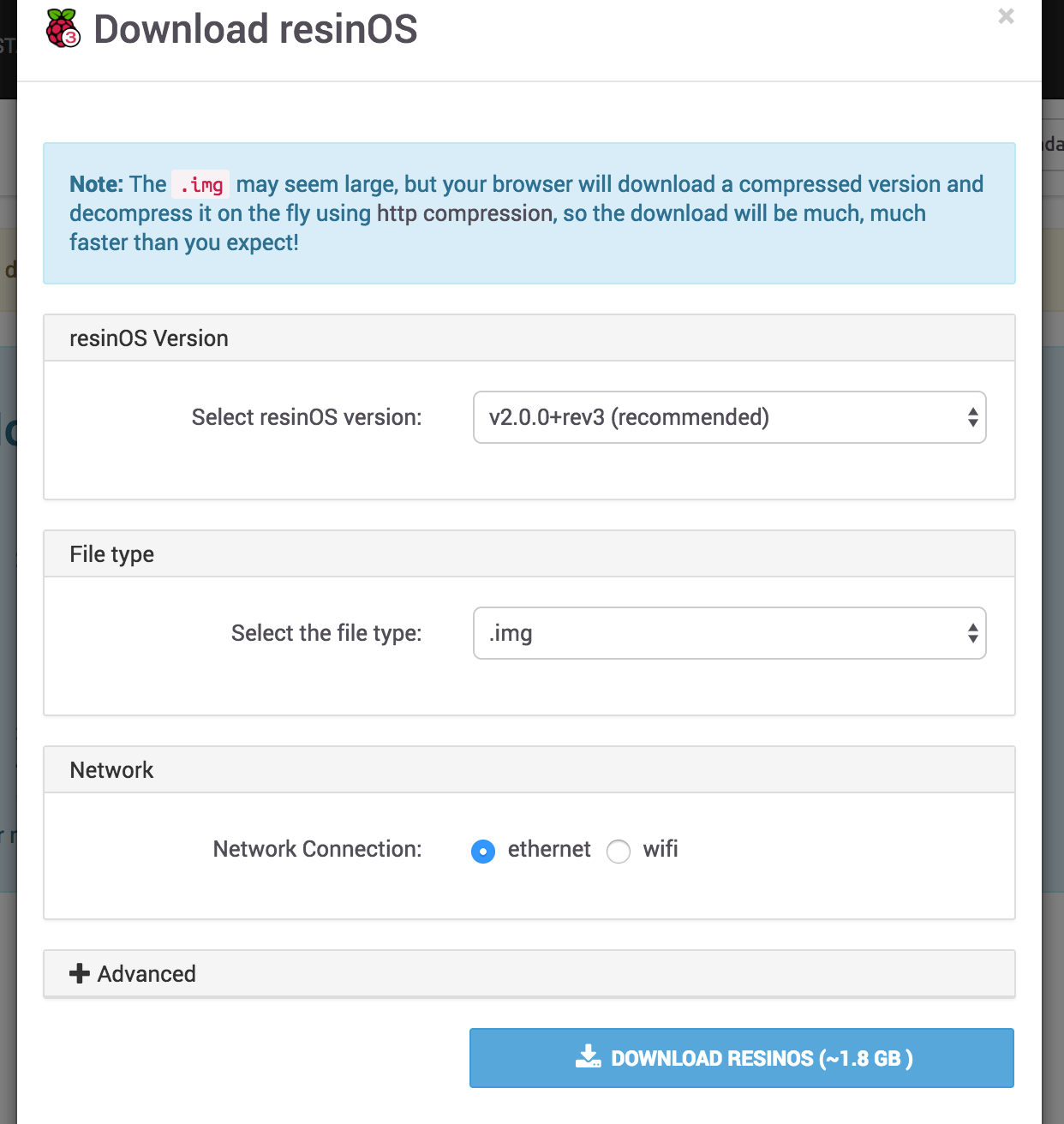The image size is (1064, 1124).
Task: Click the "Network" panel header
Action: click(x=112, y=770)
